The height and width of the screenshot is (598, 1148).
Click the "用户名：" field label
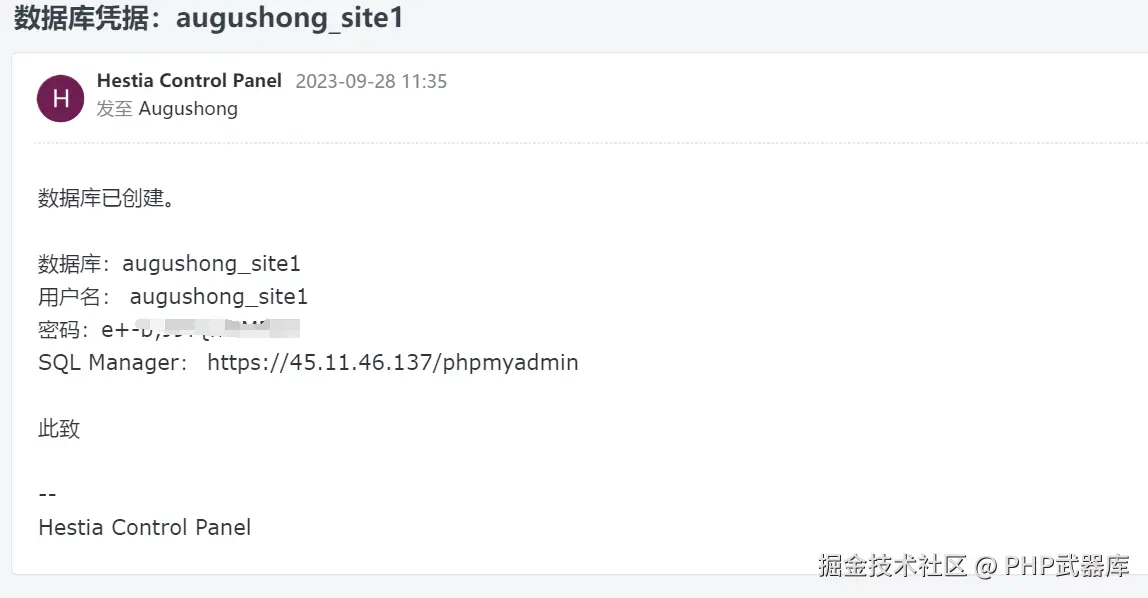76,297
